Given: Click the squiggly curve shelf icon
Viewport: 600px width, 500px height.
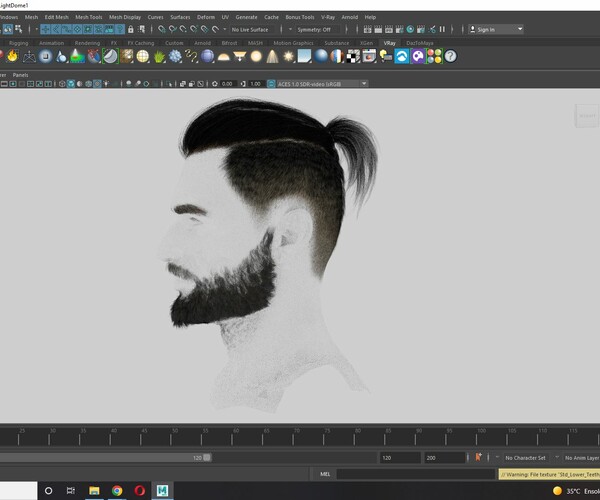Looking at the screenshot, I should (x=191, y=56).
